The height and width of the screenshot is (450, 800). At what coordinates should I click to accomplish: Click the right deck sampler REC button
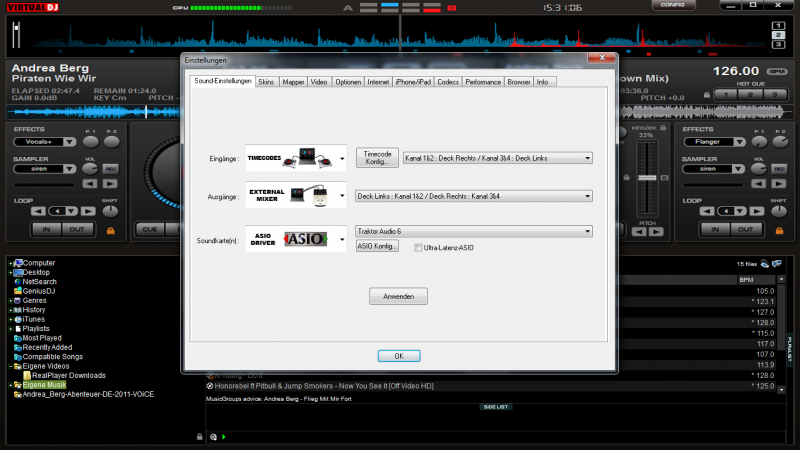(x=779, y=169)
